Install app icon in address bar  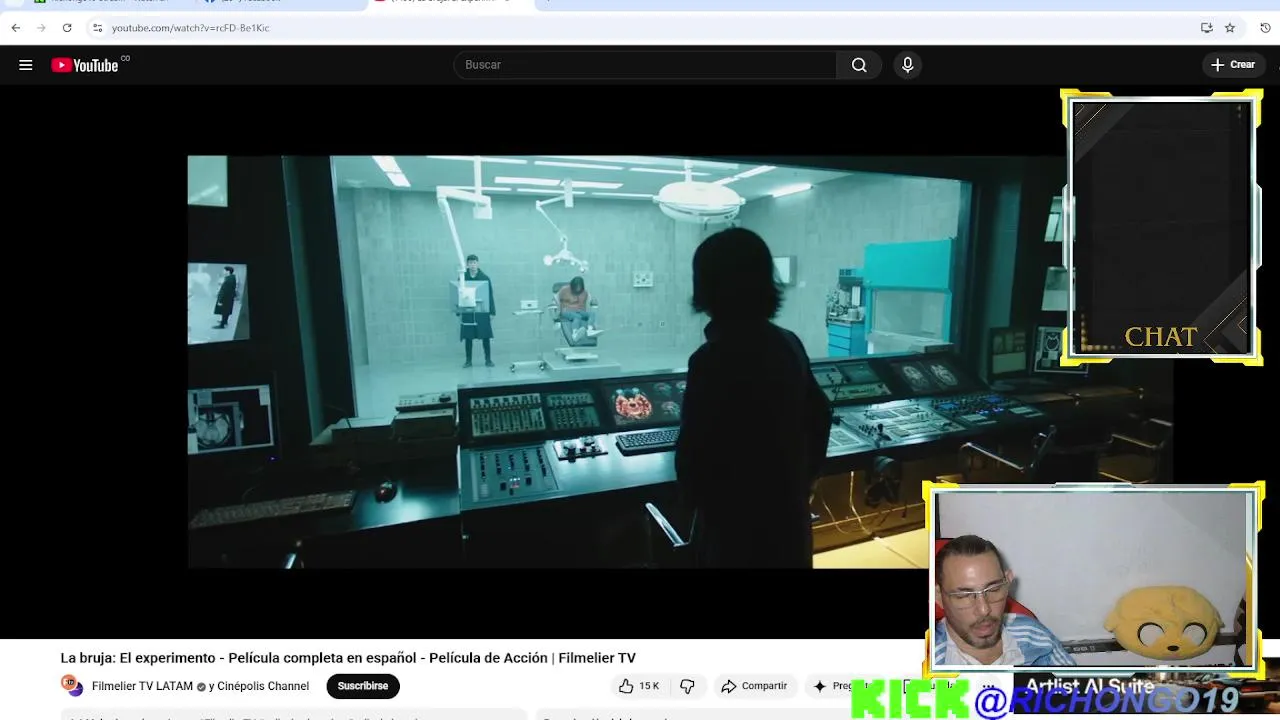1207,28
